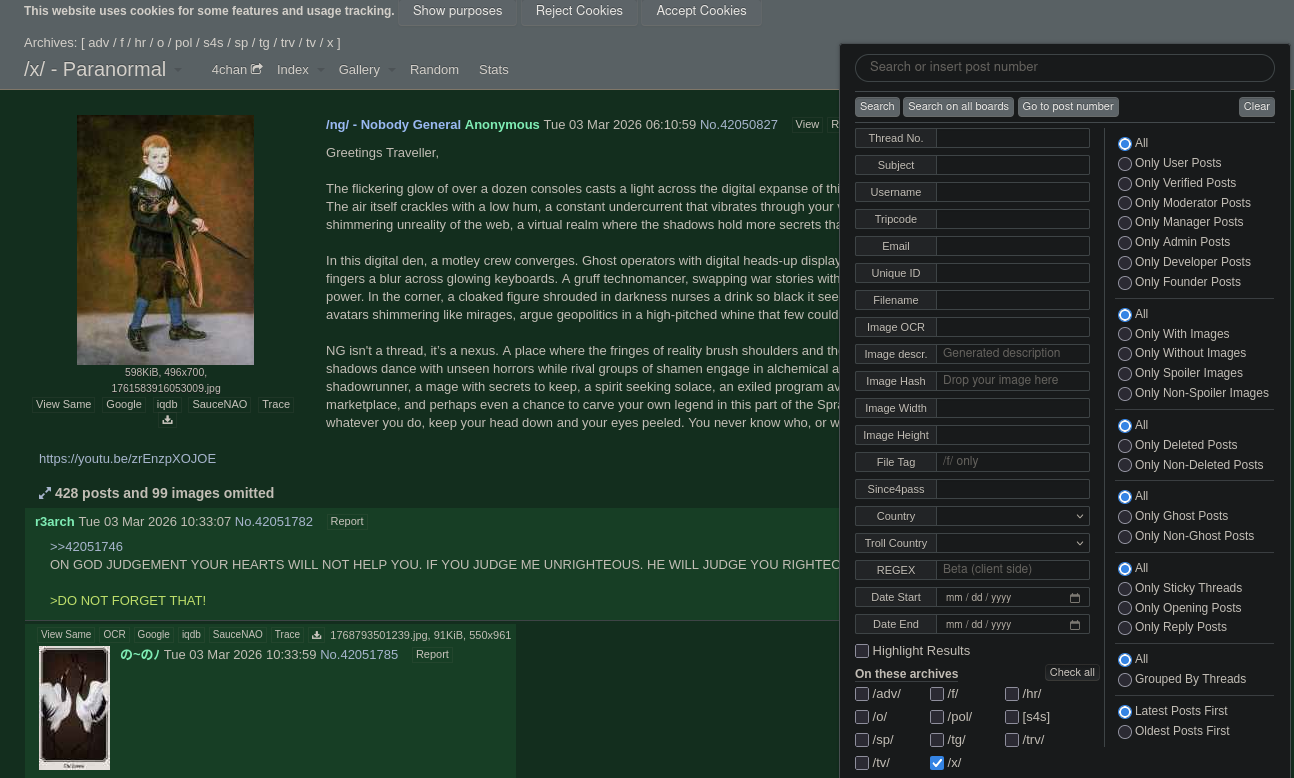Open the Gallery menu
The height and width of the screenshot is (778, 1294).
pyautogui.click(x=359, y=70)
